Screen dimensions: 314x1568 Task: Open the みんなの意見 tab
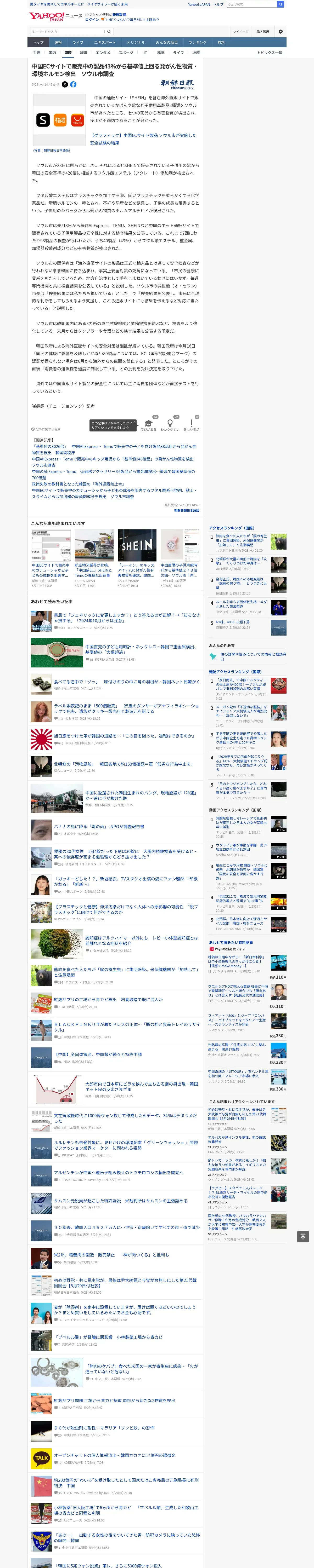(166, 43)
